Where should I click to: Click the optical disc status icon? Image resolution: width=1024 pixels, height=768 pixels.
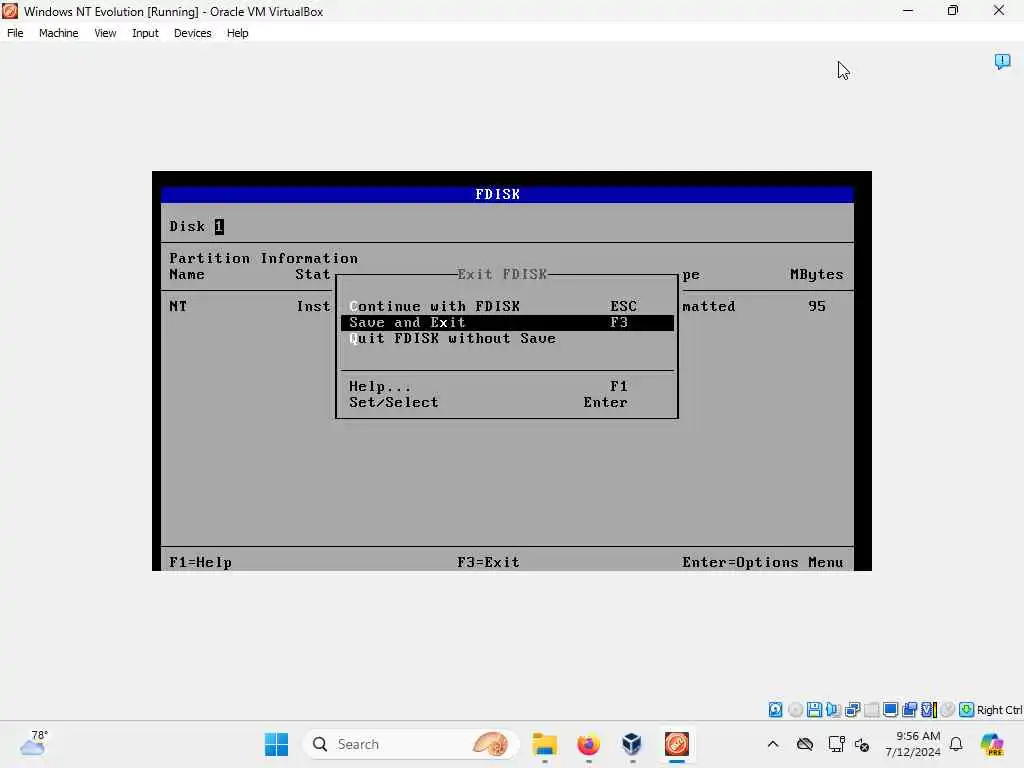click(x=795, y=710)
